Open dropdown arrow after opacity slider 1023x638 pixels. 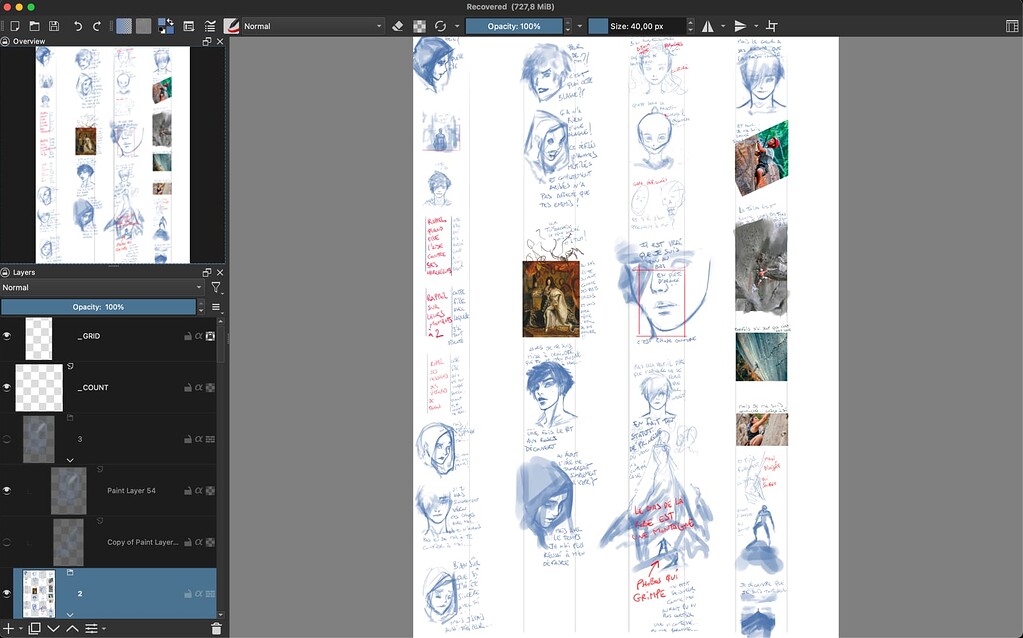[579, 26]
